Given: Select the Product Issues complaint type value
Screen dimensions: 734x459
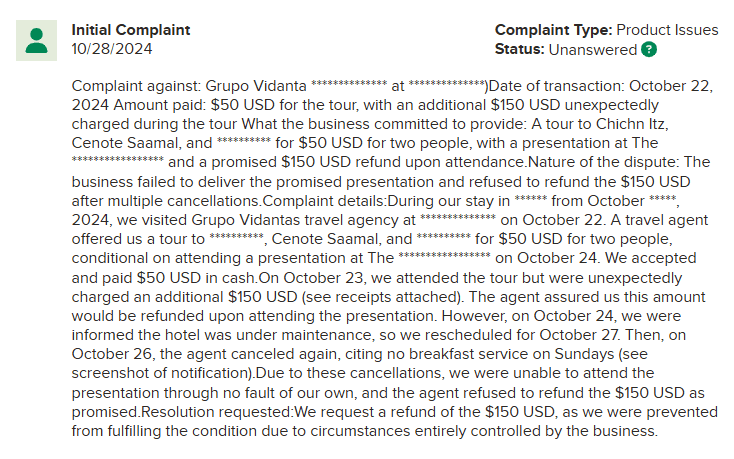Looking at the screenshot, I should click(667, 30).
